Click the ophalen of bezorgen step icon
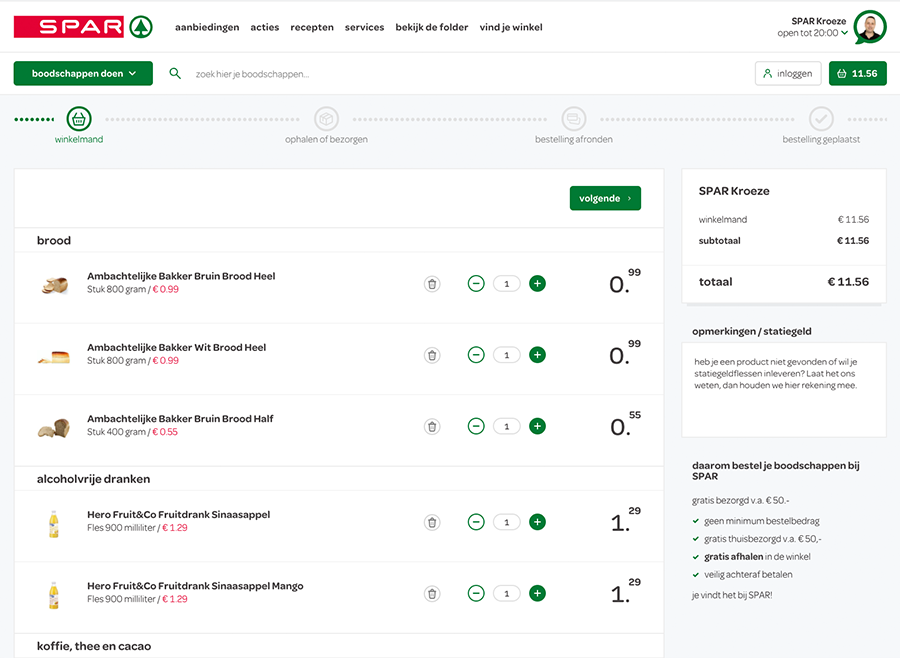Screen dimensions: 900x658 (x=326, y=119)
